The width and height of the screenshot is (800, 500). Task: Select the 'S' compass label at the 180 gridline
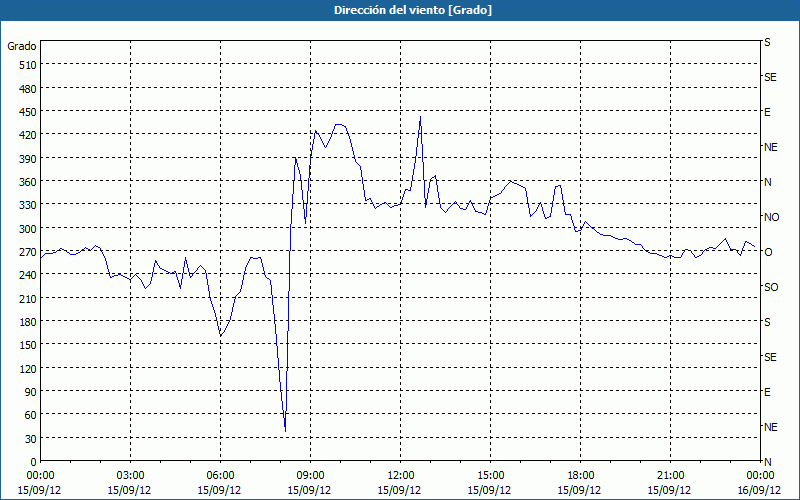(x=767, y=322)
